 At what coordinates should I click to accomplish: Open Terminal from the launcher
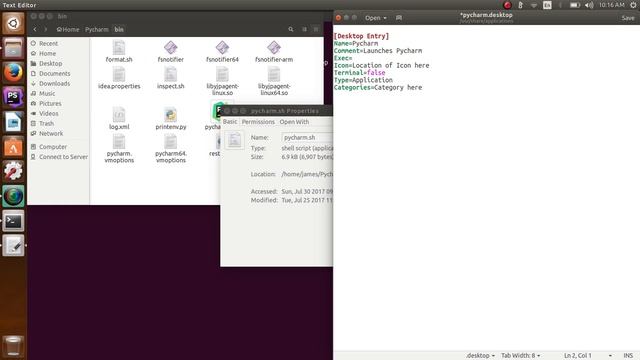pyautogui.click(x=13, y=221)
